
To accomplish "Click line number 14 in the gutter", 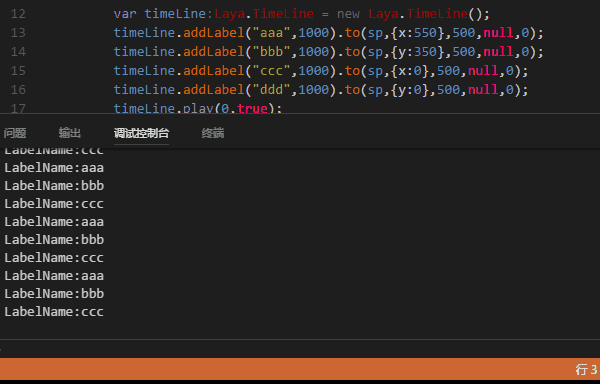I will [x=18, y=52].
